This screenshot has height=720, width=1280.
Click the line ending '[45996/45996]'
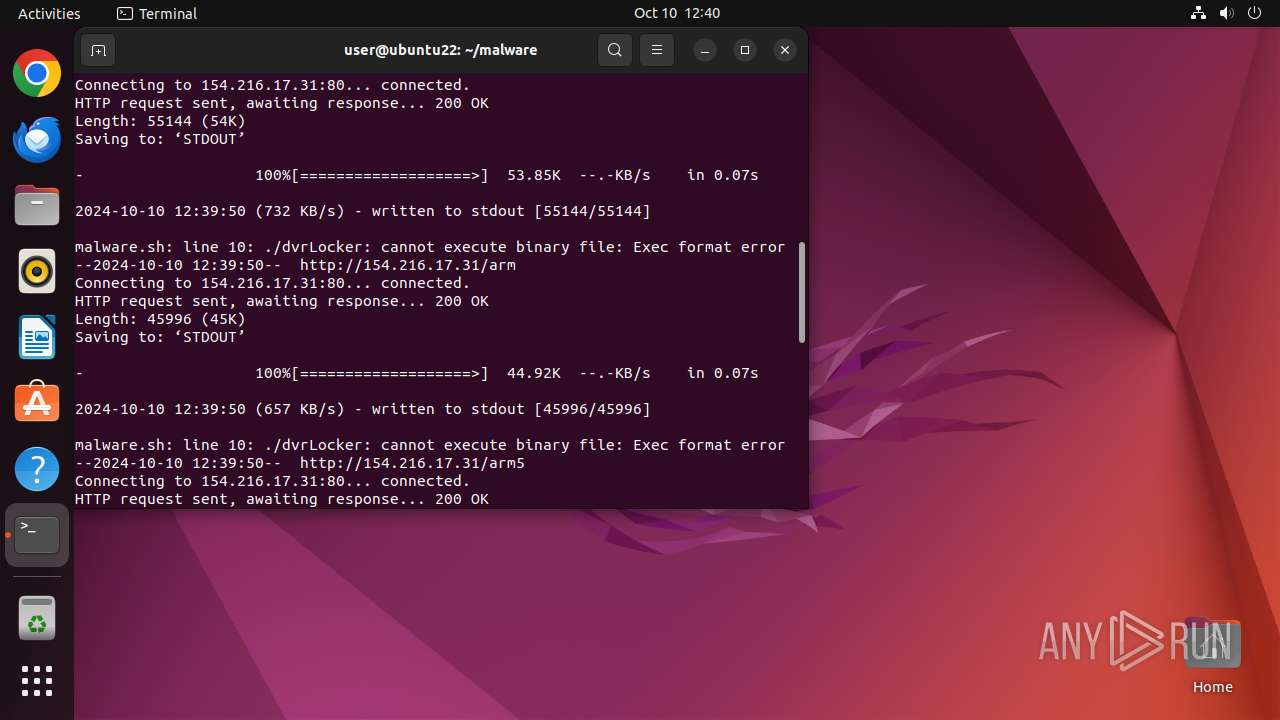363,409
